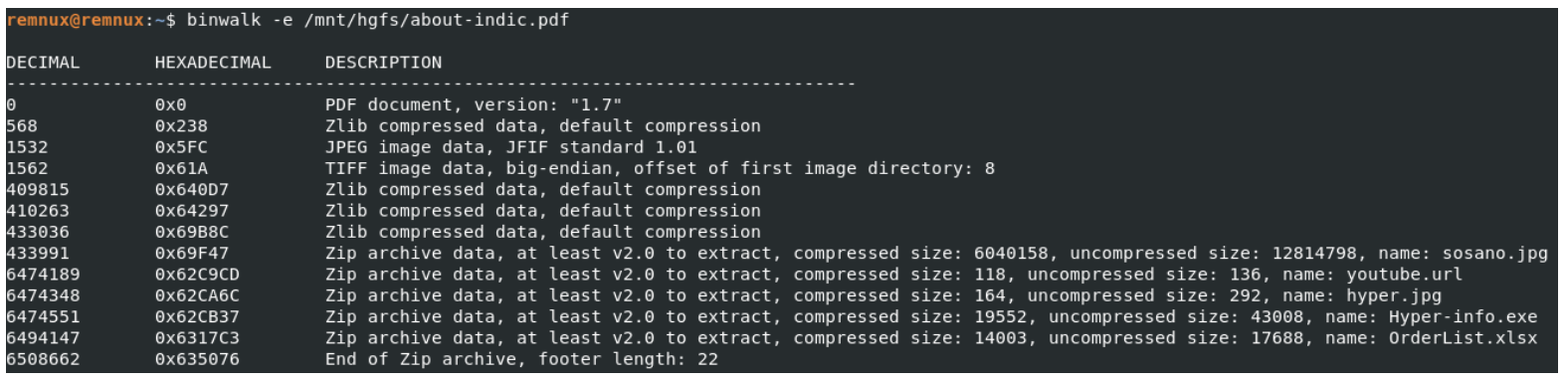Image resolution: width=1568 pixels, height=382 pixels.
Task: Select the JPEG image data JFIF line
Action: coord(511,147)
